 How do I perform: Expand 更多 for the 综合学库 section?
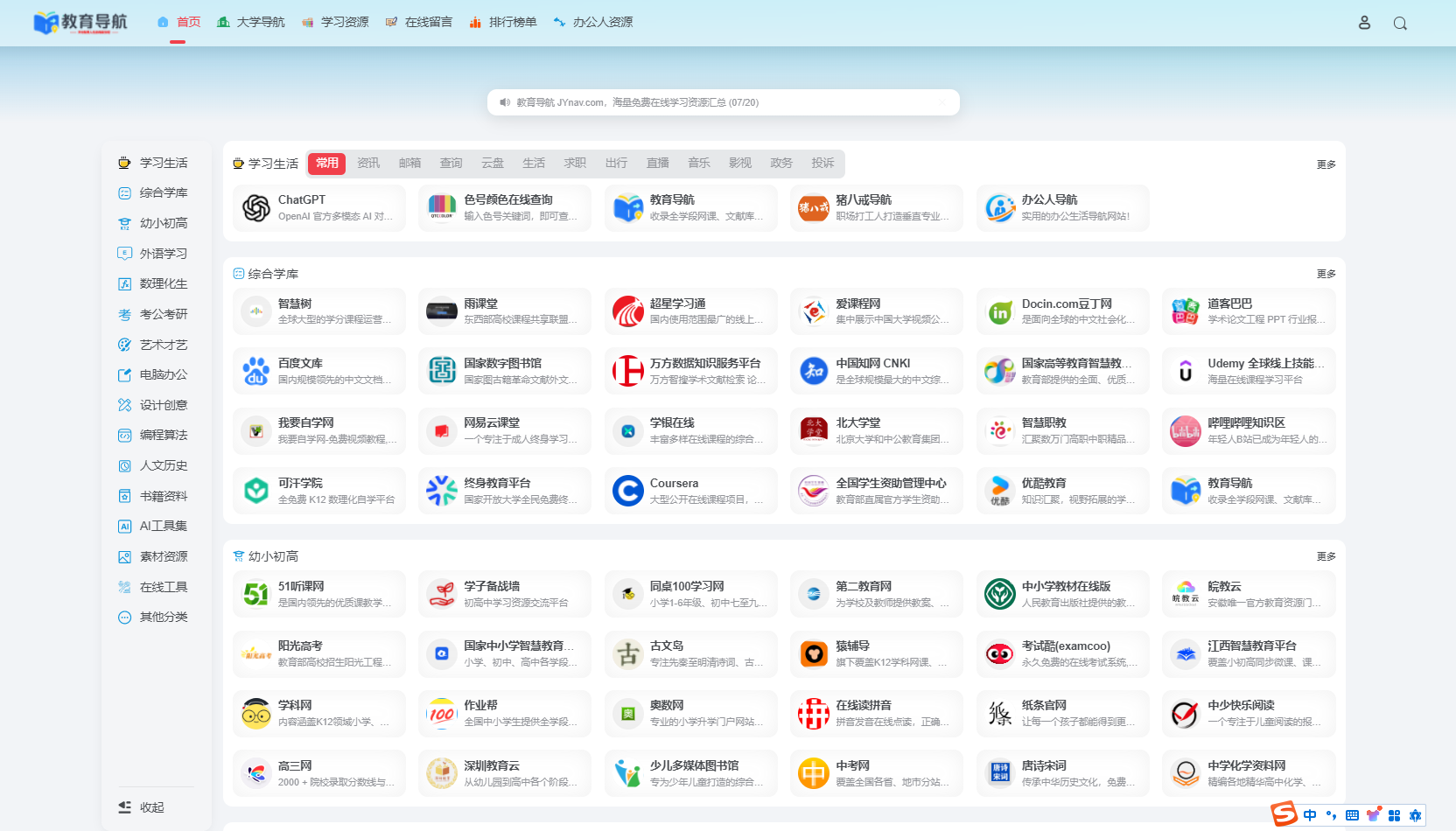1326,274
